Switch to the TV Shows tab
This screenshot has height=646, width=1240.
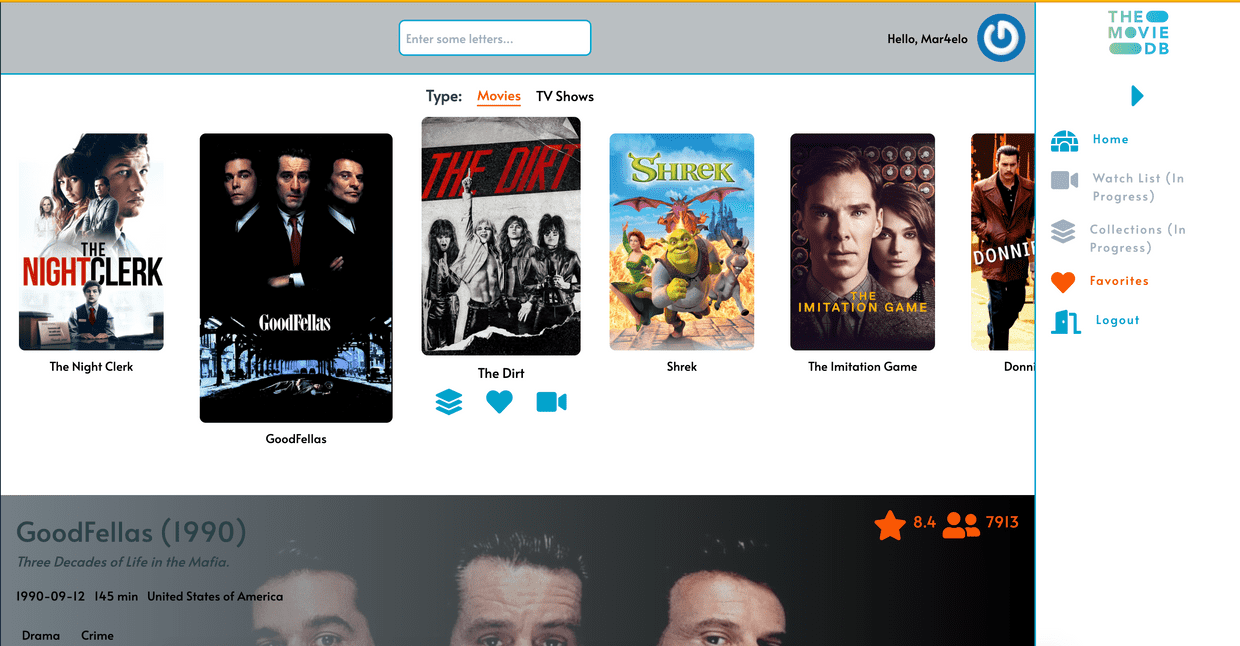(x=565, y=97)
